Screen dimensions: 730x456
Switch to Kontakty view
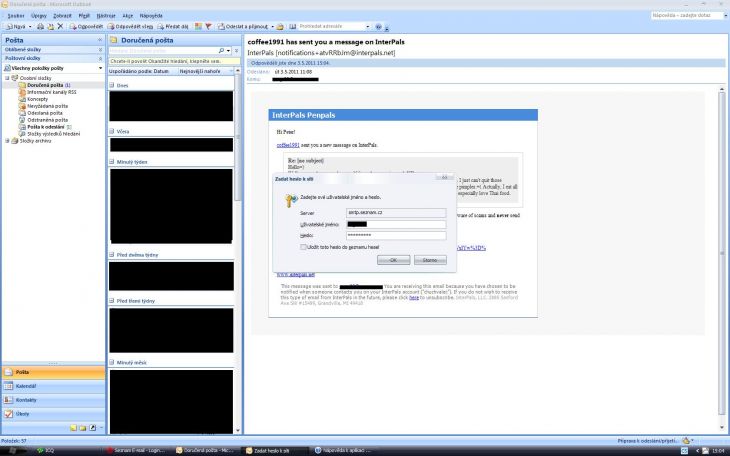(54, 400)
